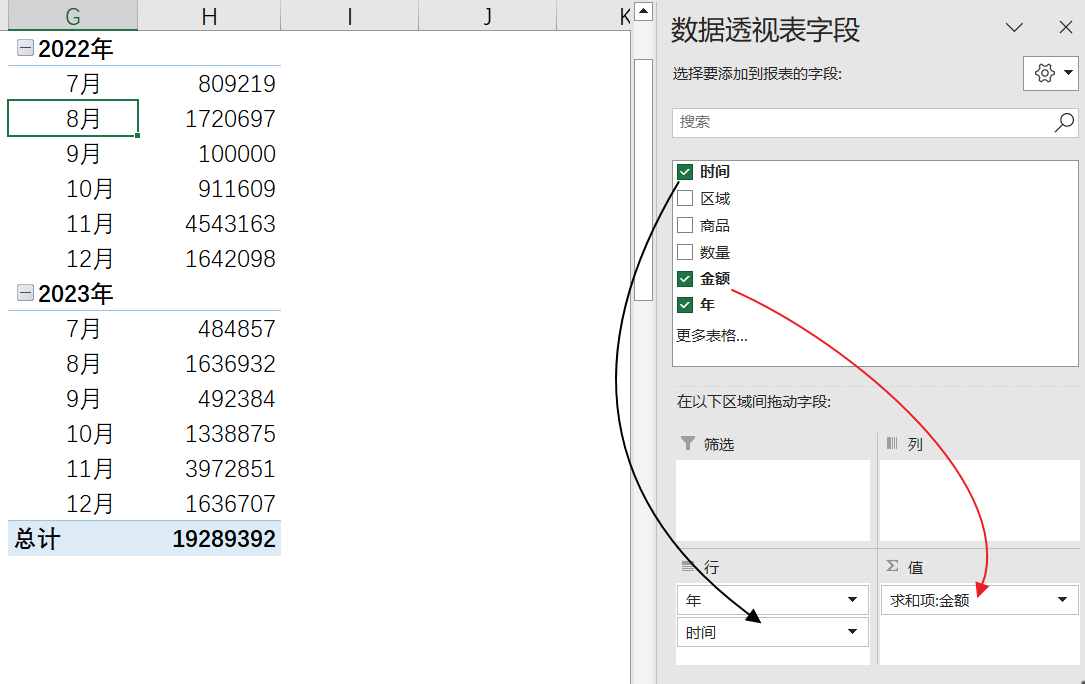This screenshot has height=684, width=1085.
Task: Select value cell 492384
Action: 210,399
